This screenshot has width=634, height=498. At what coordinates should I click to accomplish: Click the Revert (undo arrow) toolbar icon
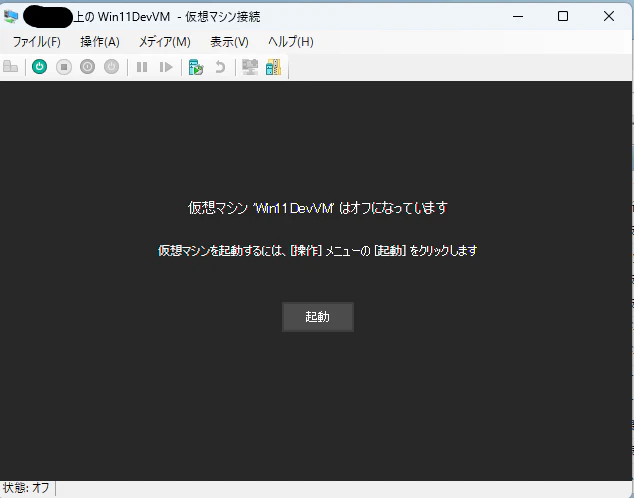[x=220, y=67]
